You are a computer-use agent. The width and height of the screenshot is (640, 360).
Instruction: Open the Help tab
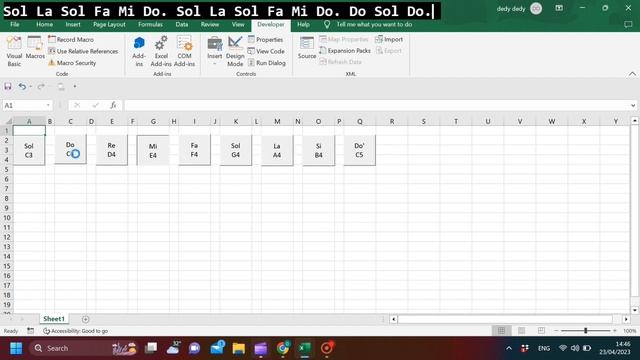coord(303,24)
